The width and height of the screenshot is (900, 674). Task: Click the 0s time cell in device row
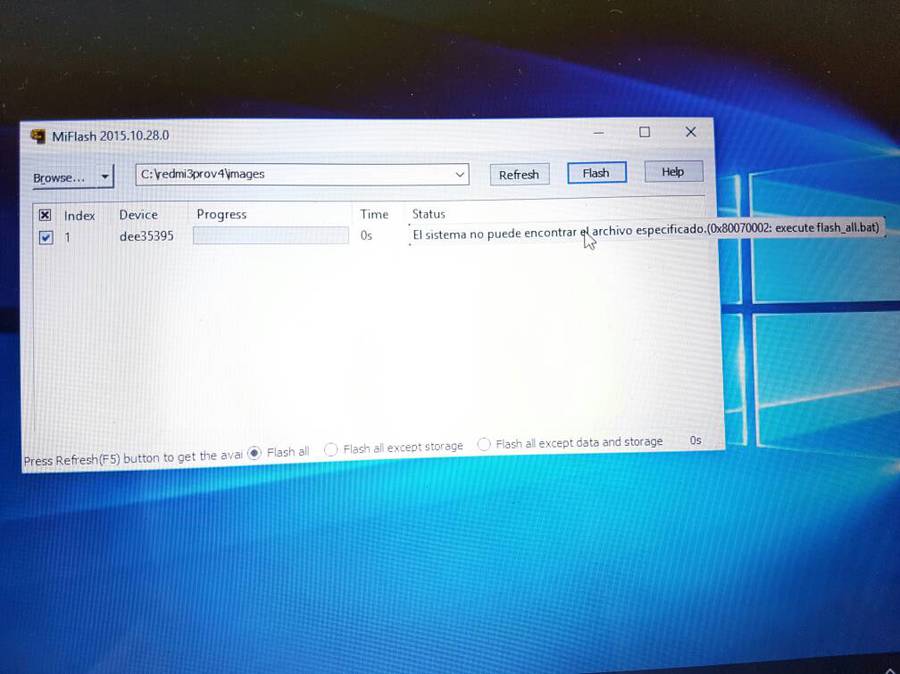(x=366, y=235)
